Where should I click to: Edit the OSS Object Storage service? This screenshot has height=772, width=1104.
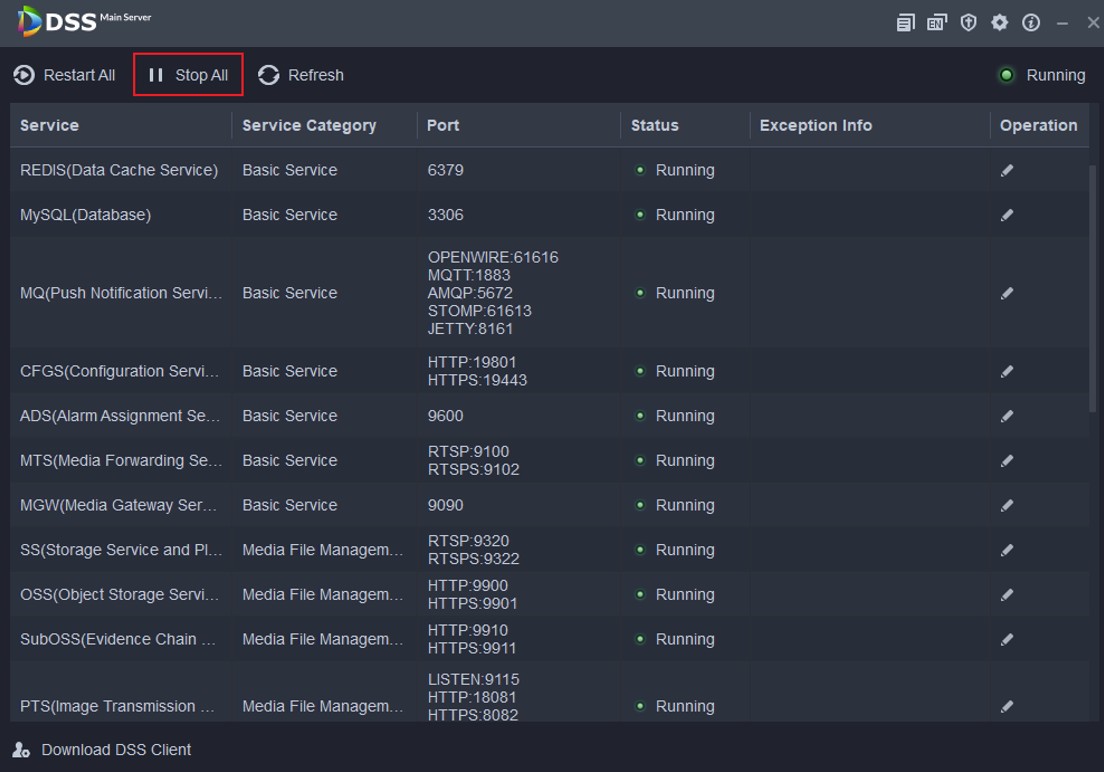[x=1007, y=595]
